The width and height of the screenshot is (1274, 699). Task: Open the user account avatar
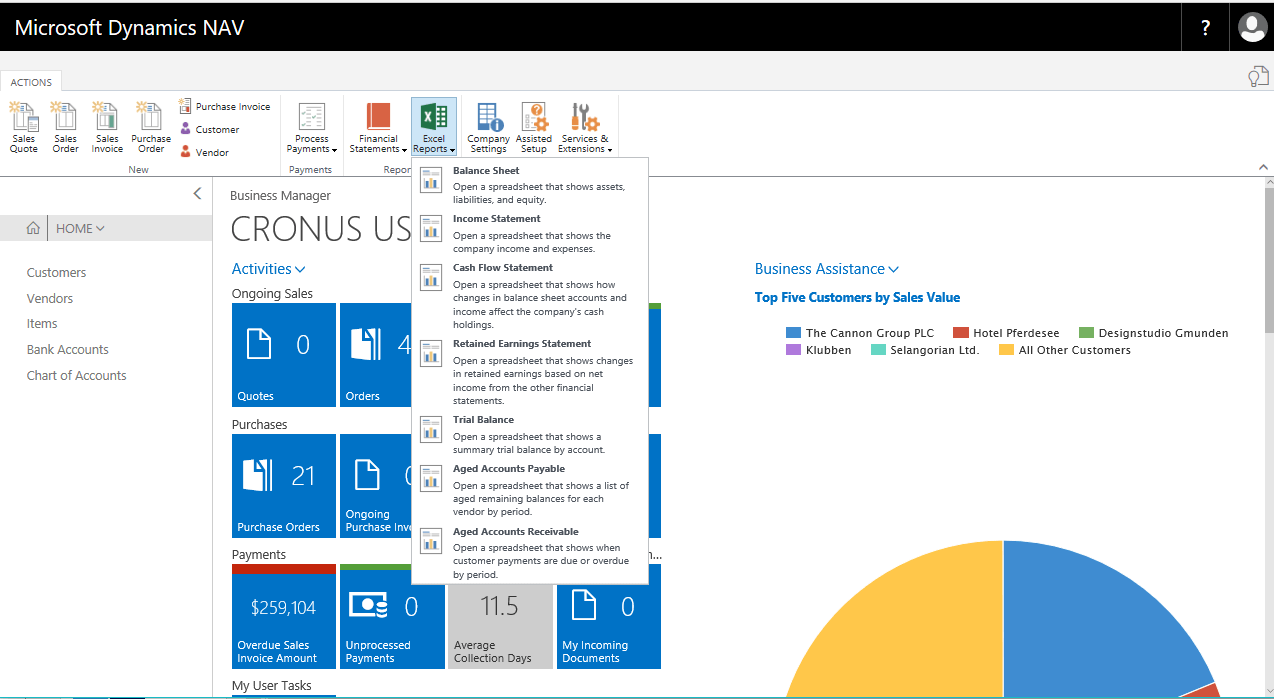point(1252,27)
